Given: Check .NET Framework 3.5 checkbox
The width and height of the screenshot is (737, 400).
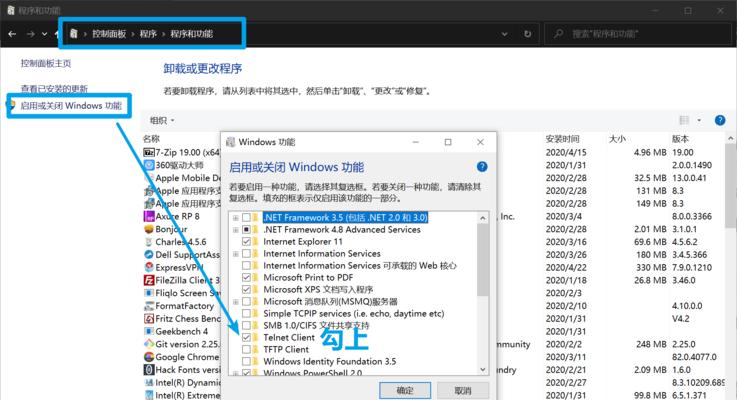Looking at the screenshot, I should 246,218.
